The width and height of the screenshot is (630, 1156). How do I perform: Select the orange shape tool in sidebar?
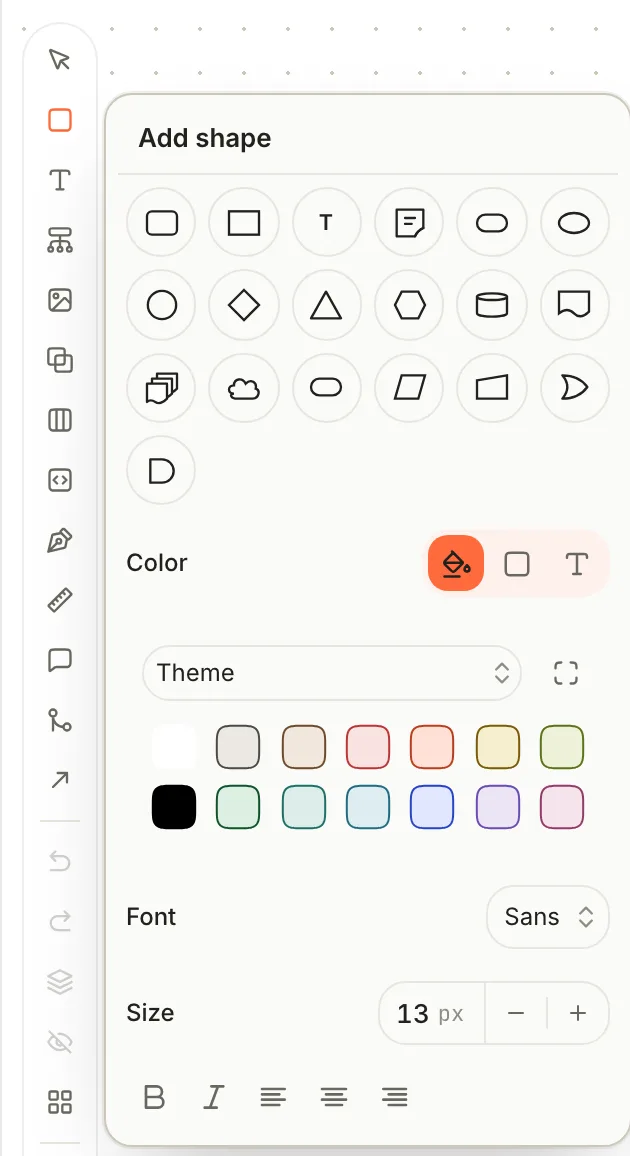[60, 120]
